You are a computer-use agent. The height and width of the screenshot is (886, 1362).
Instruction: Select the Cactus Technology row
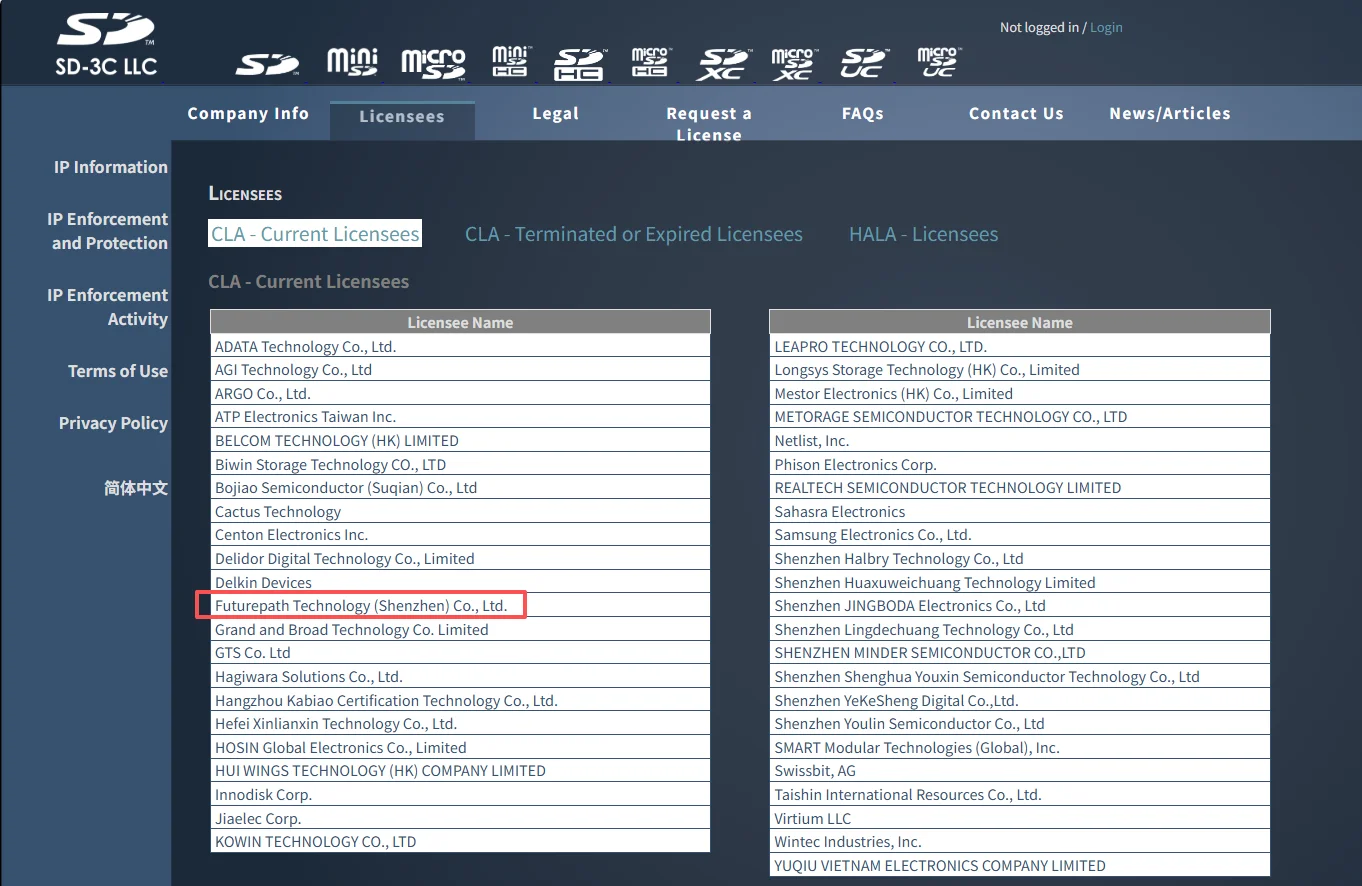(x=460, y=512)
